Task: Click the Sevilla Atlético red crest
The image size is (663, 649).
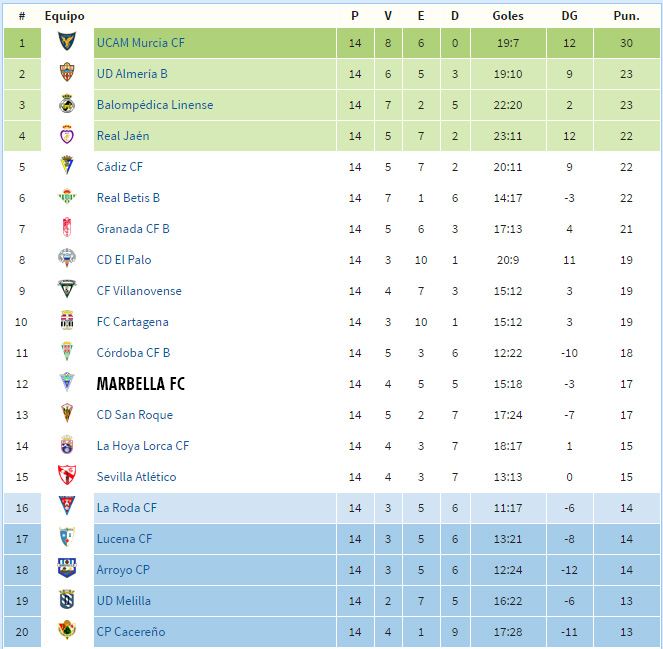Action: pos(67,476)
